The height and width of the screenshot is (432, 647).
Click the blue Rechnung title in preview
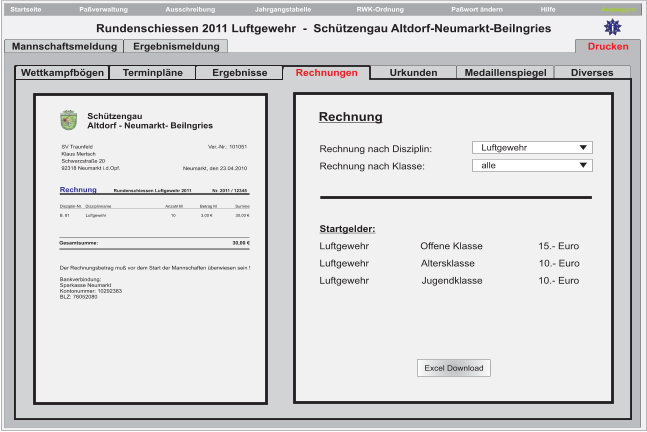pos(78,189)
